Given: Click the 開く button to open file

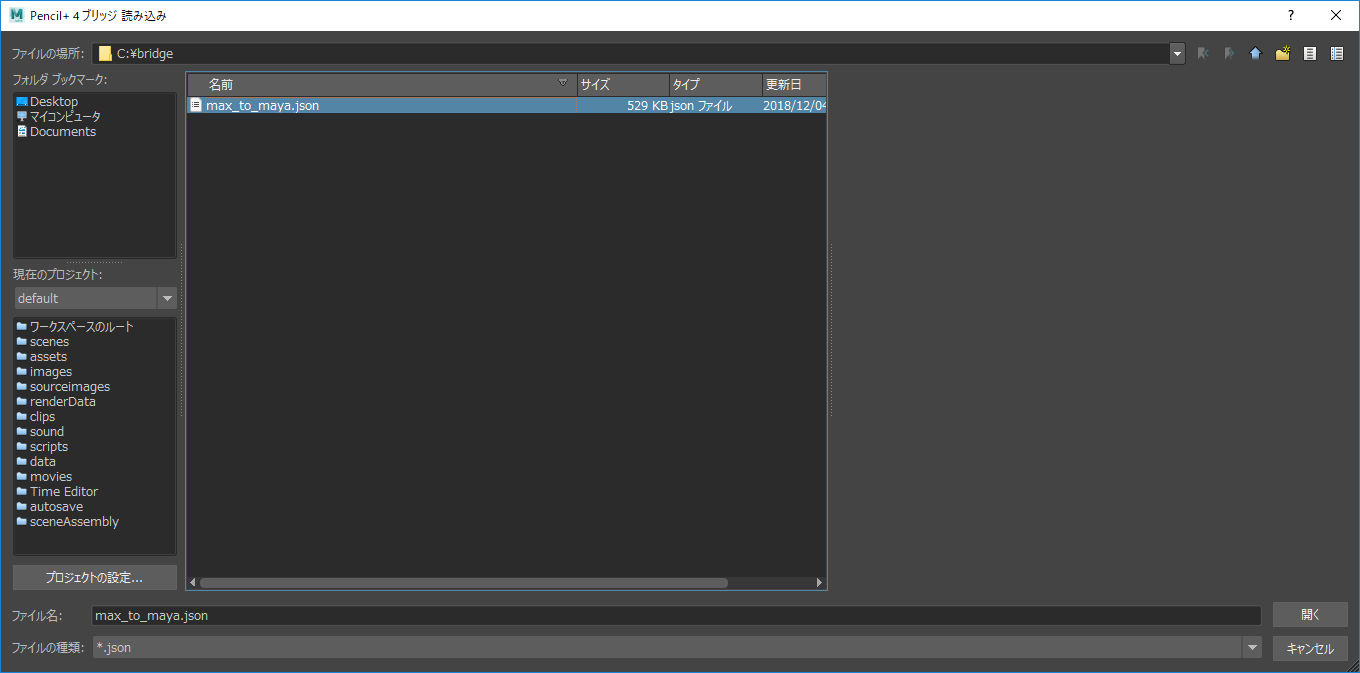Looking at the screenshot, I should (1310, 615).
